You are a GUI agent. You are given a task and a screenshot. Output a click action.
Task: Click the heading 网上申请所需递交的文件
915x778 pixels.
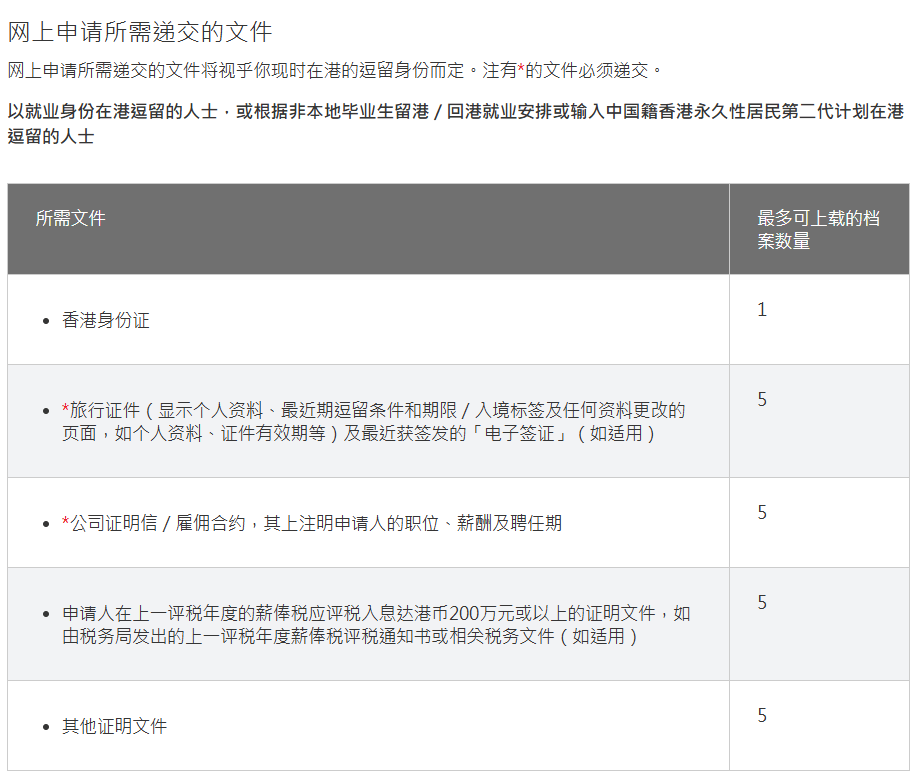tap(140, 32)
